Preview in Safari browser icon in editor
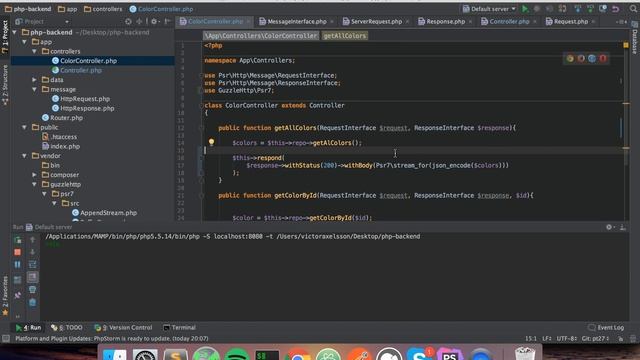Screen dimensions: 640x360 coord(592,58)
